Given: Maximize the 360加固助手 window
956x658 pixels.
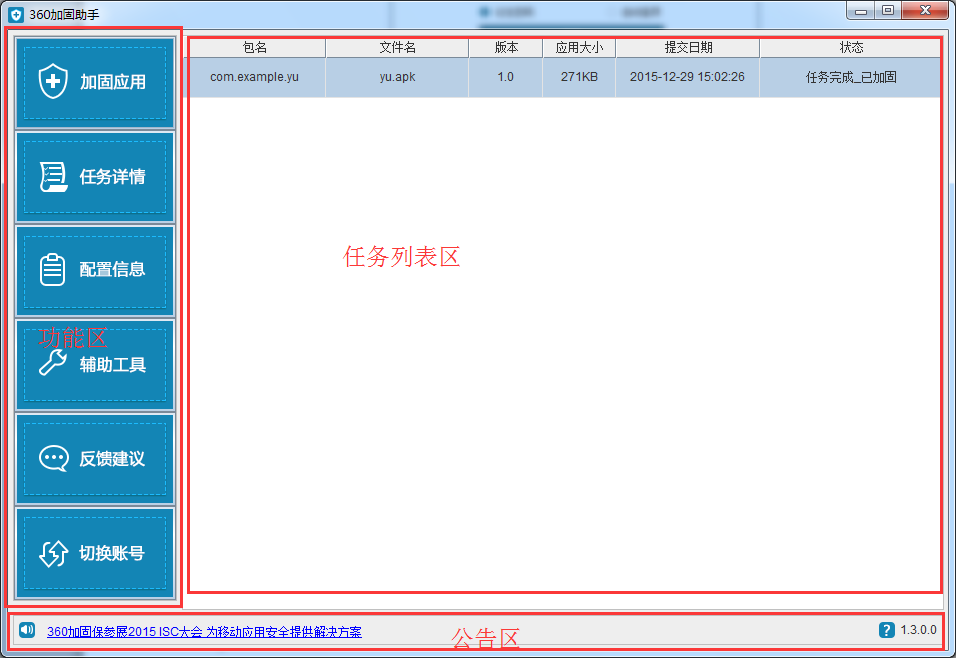Looking at the screenshot, I should point(888,10).
